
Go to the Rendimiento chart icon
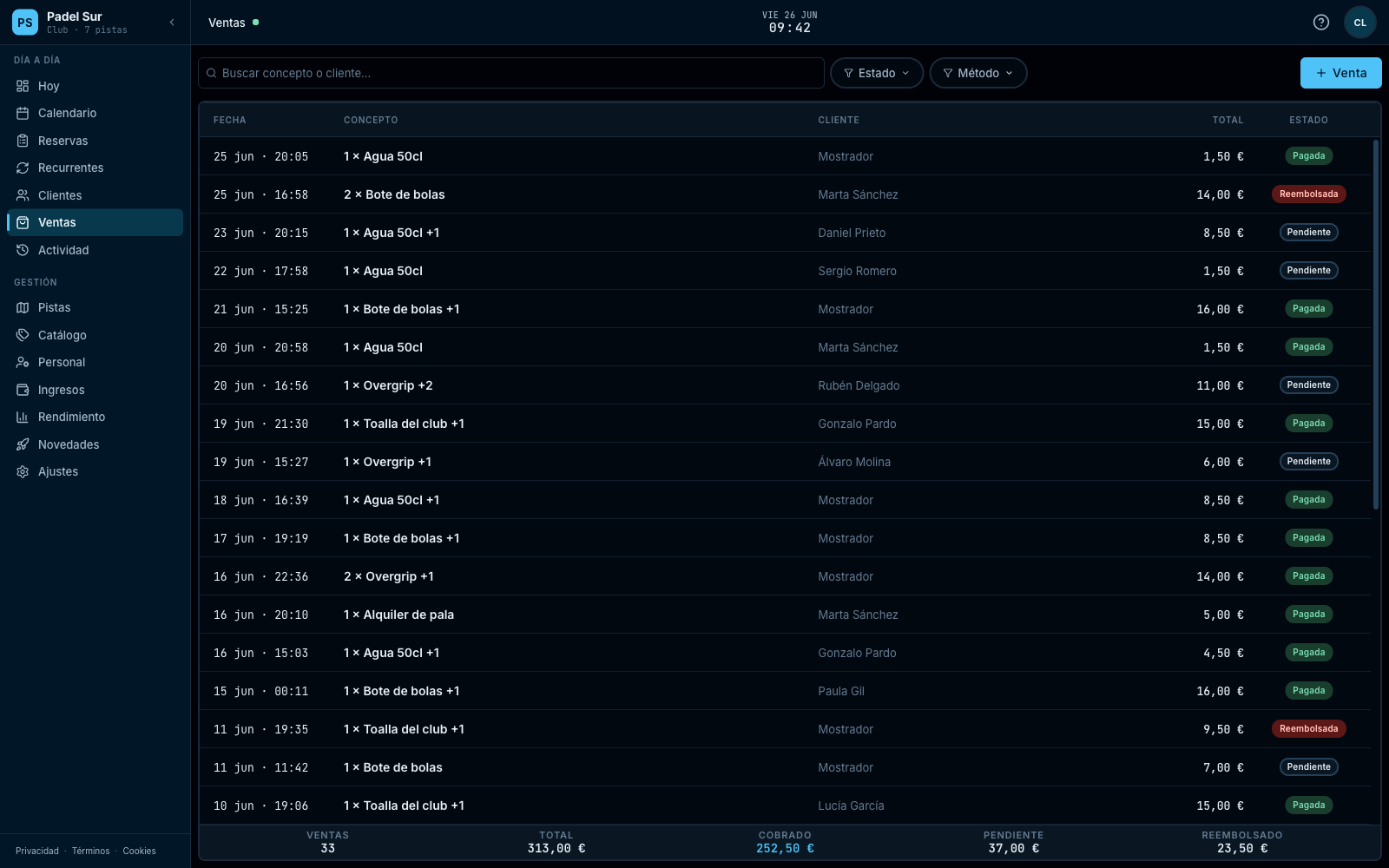23,417
